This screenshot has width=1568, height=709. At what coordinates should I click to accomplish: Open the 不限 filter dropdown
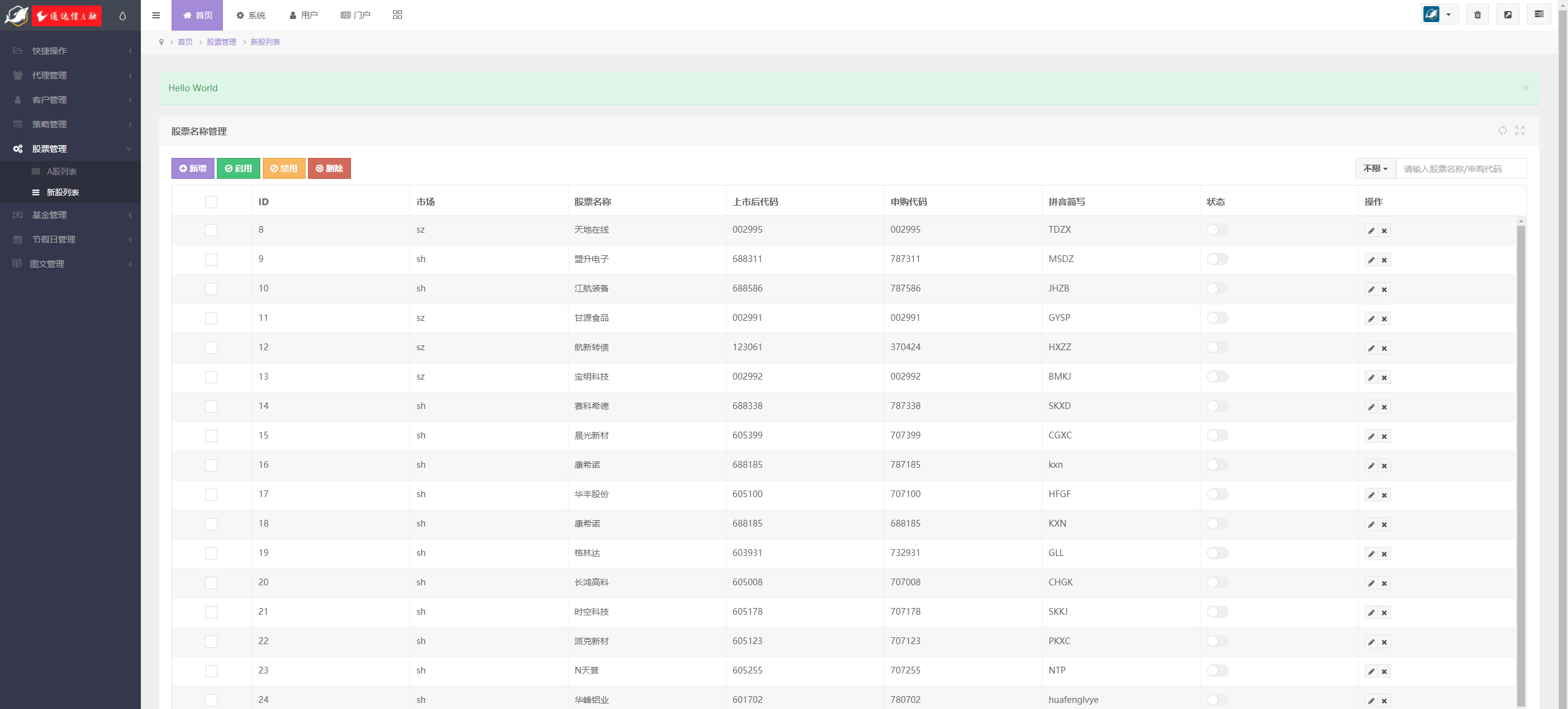click(1375, 168)
